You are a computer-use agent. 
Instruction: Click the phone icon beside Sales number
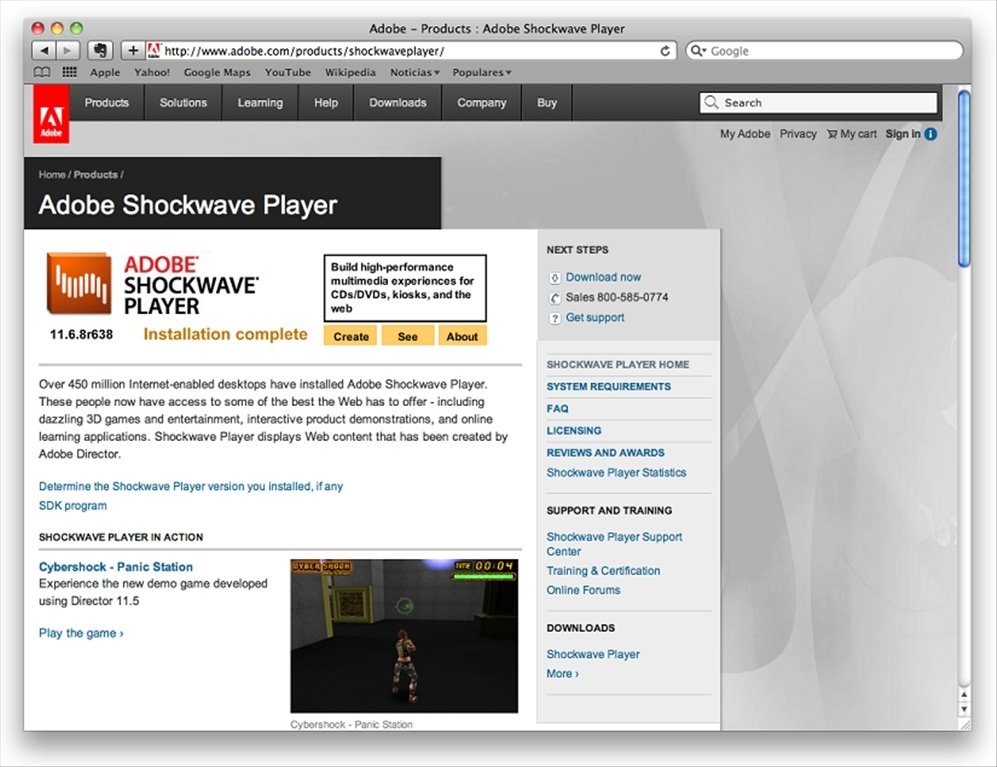(x=554, y=298)
